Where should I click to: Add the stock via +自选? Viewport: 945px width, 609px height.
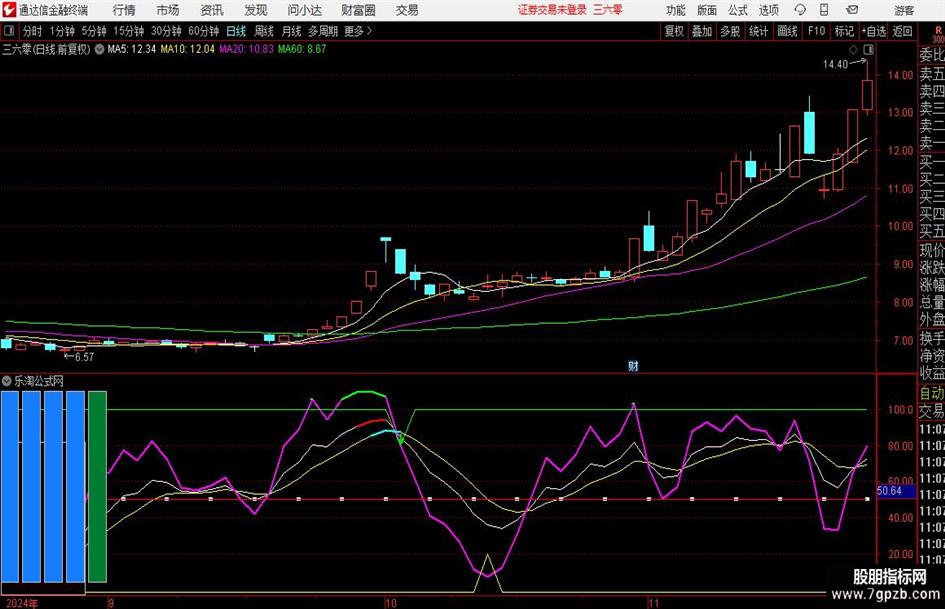pos(874,31)
